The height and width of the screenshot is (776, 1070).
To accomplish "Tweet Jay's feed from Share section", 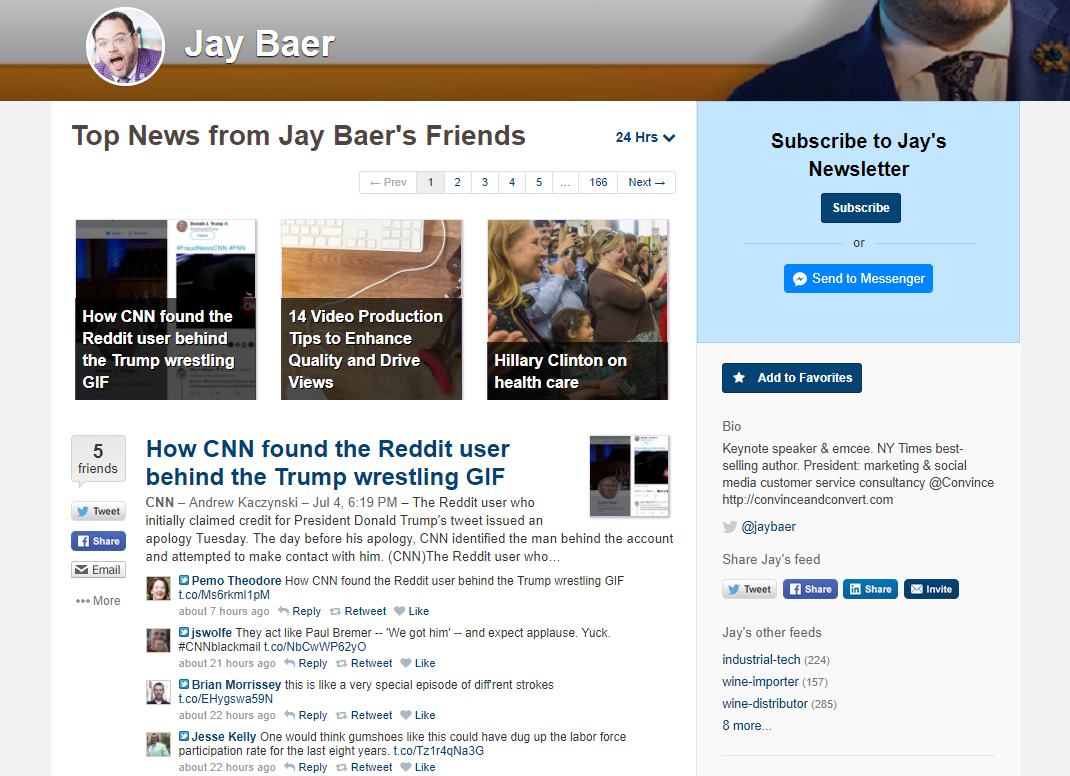I will [x=749, y=589].
